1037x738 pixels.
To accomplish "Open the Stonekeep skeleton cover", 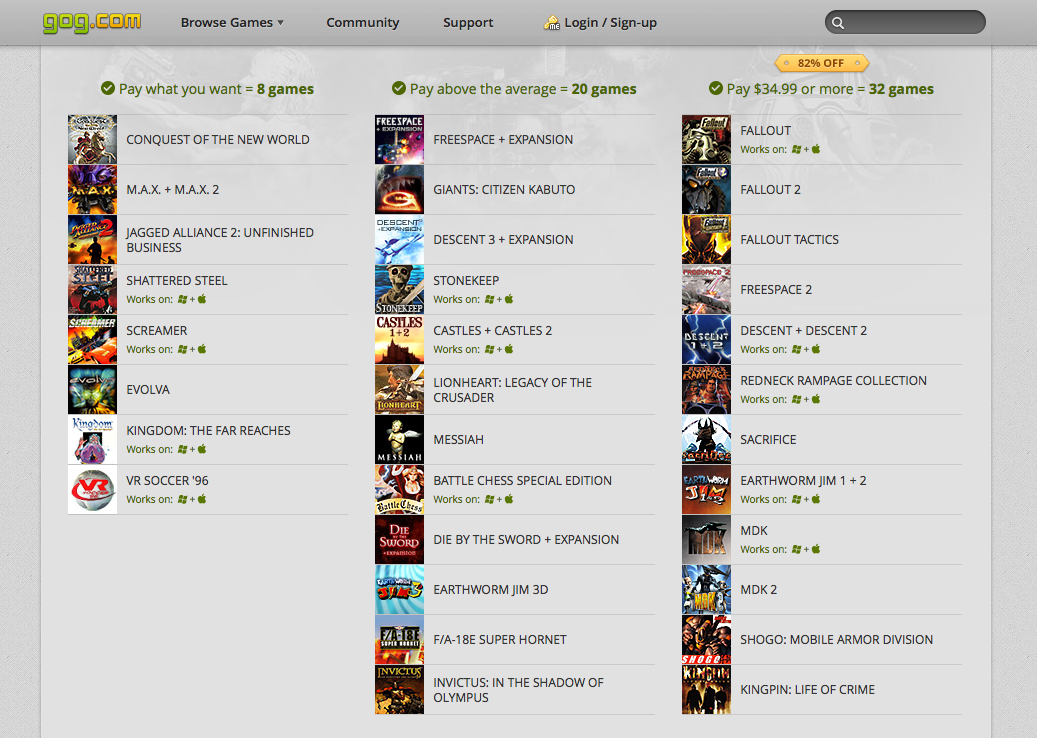I will (399, 290).
